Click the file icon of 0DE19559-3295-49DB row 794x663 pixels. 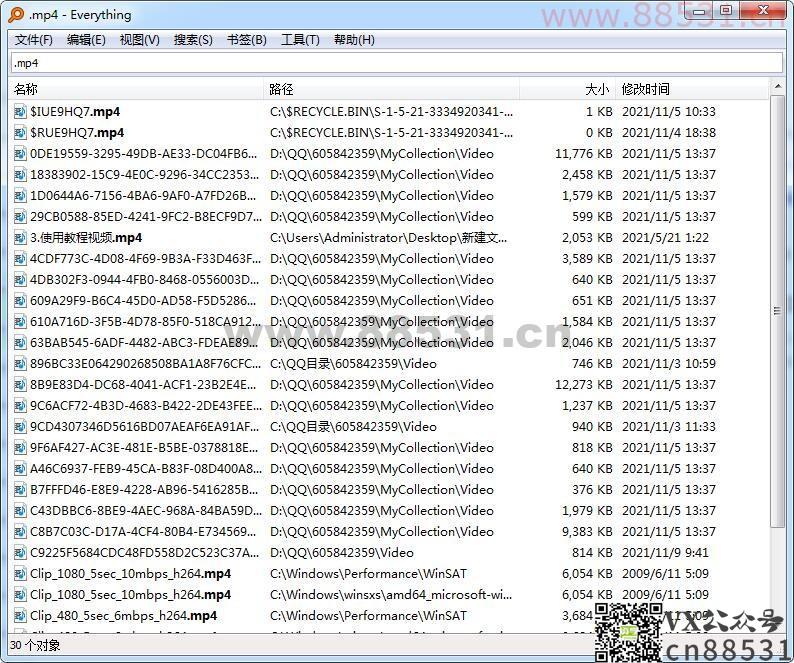point(20,153)
